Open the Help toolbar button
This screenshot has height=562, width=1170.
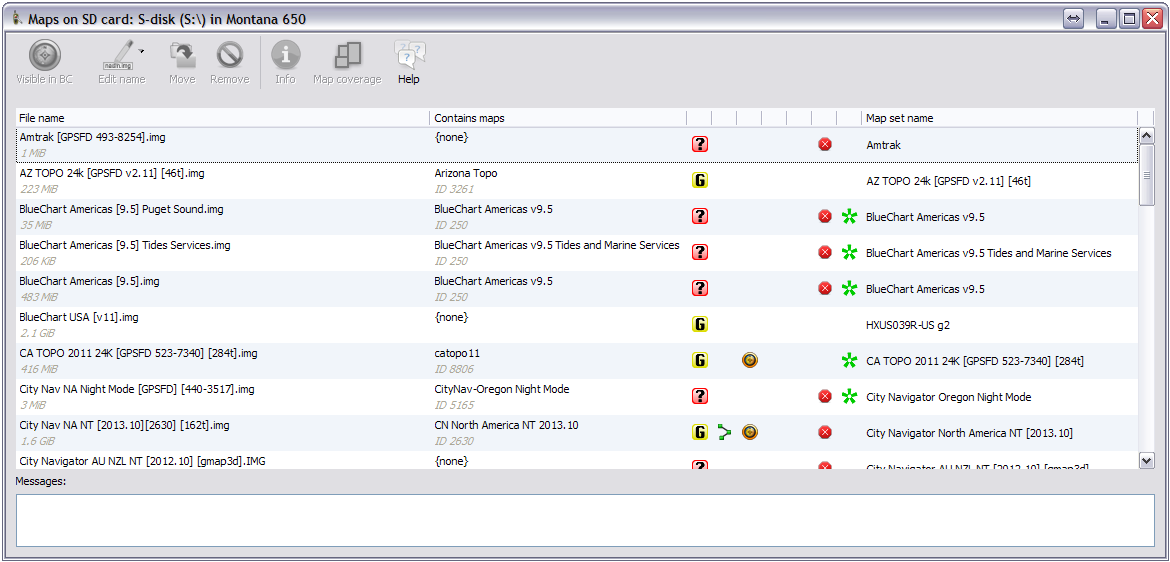tap(409, 56)
